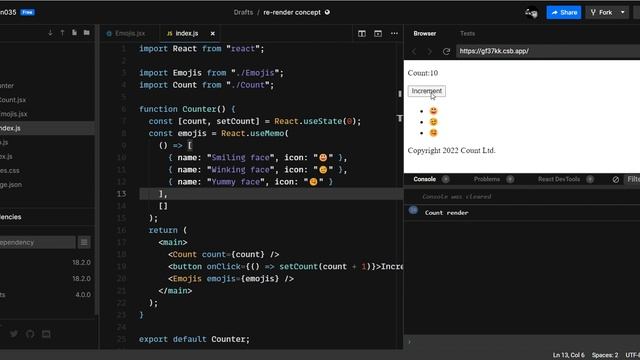
Task: Open Emojis.jsx in the file tree
Action: pyautogui.click(x=13, y=114)
